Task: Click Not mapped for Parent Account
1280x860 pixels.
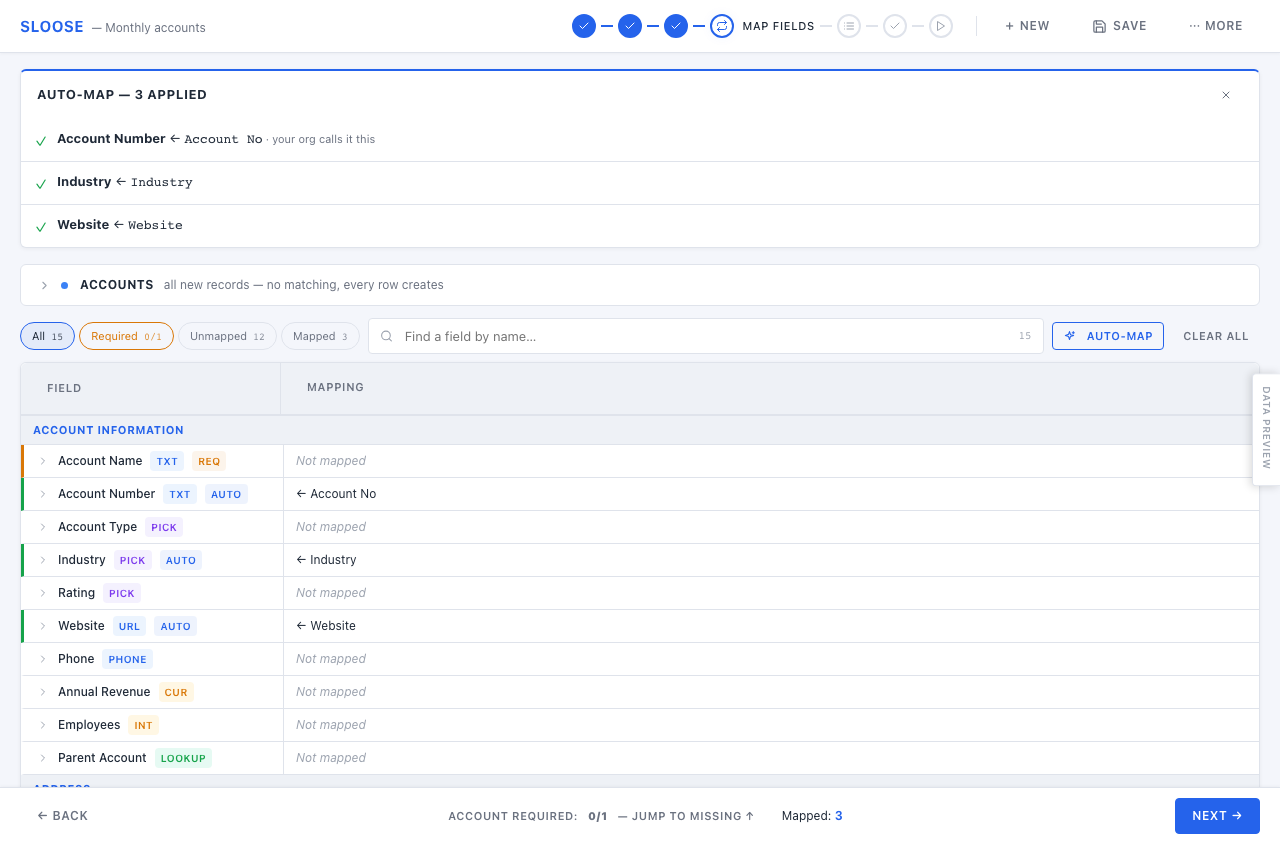Action: point(331,758)
